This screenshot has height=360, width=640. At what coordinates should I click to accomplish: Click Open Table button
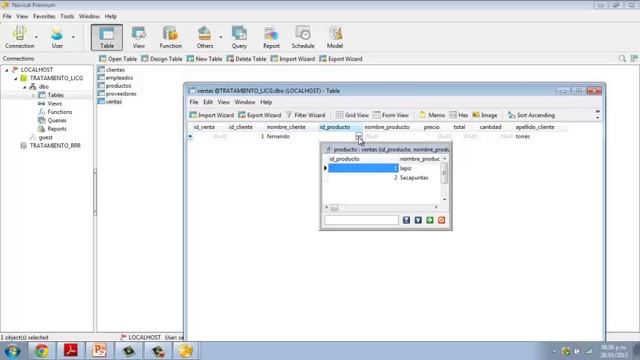click(118, 59)
